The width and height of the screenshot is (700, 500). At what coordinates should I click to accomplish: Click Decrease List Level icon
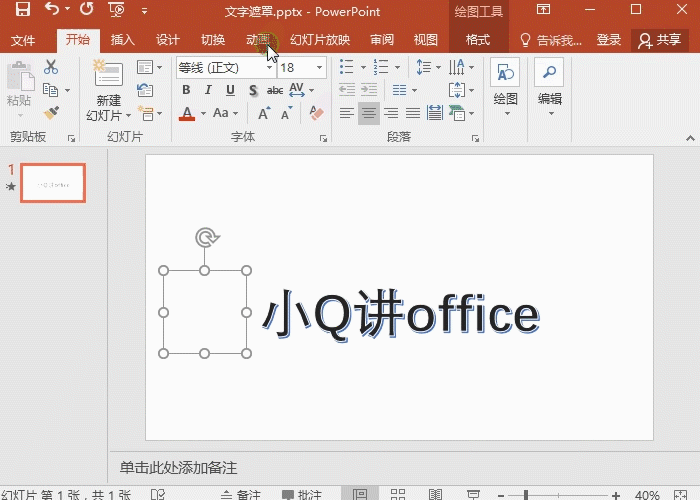point(347,90)
